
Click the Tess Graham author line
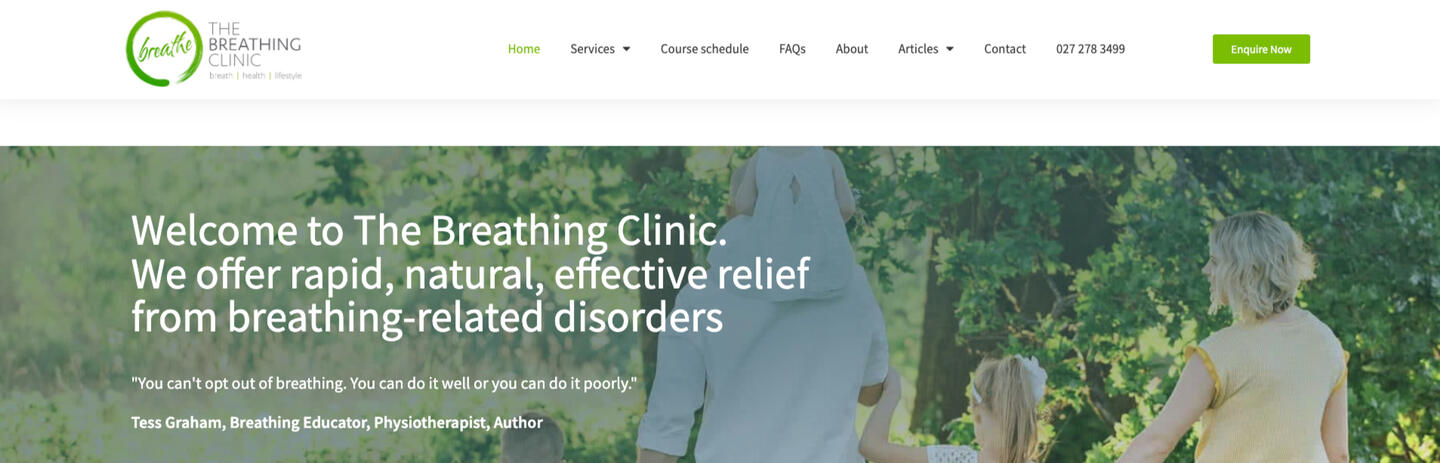[x=337, y=422]
